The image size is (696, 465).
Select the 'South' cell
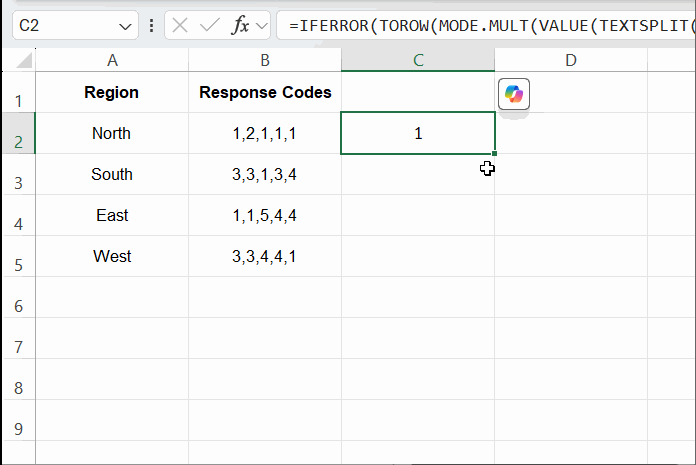tap(112, 174)
